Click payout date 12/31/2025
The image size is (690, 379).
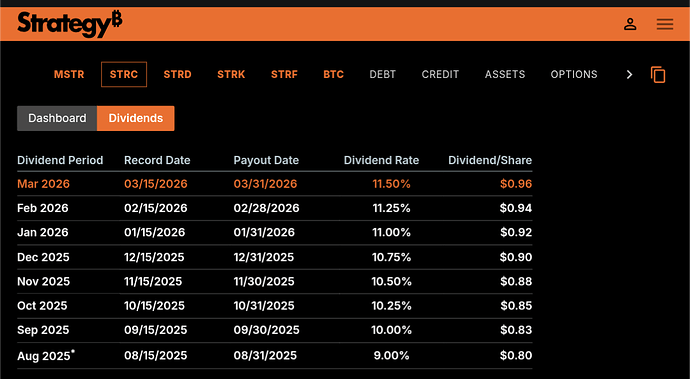264,257
